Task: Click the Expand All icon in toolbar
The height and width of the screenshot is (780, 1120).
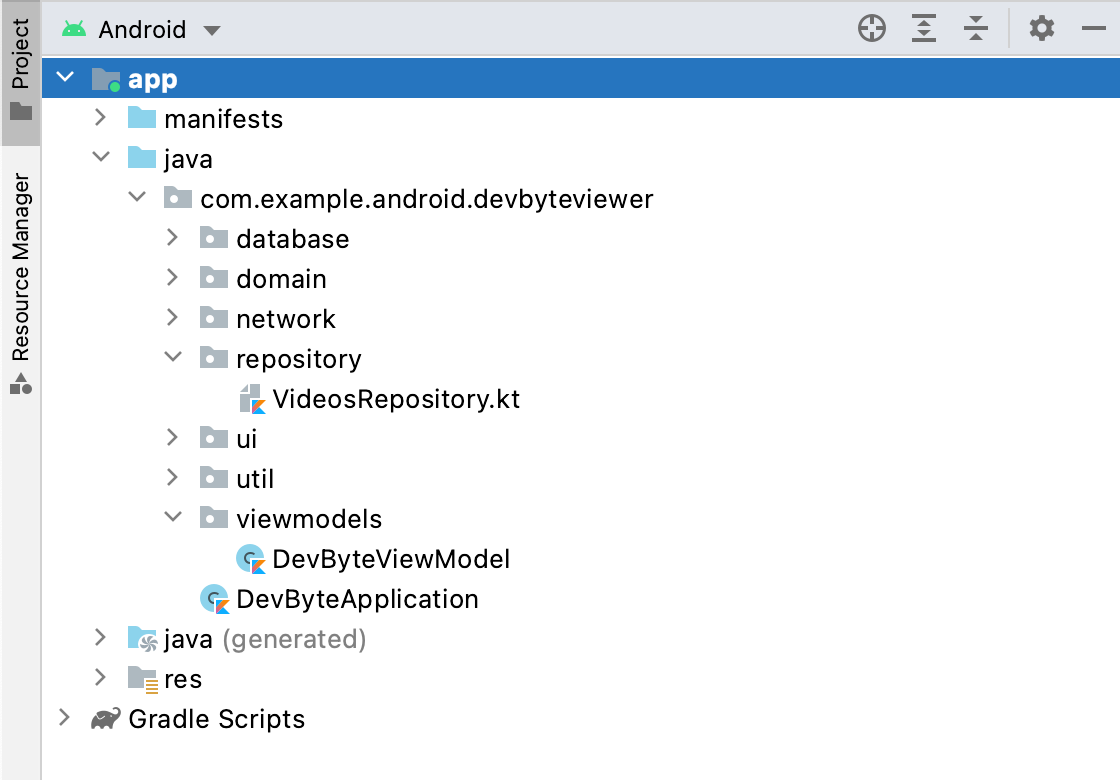Action: tap(923, 28)
